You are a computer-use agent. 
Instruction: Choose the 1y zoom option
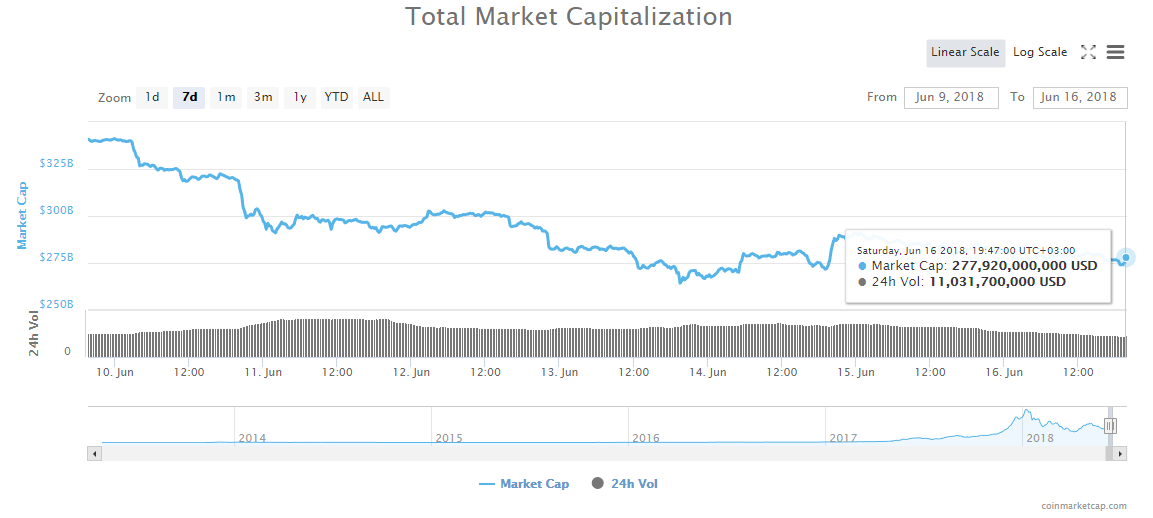tap(300, 97)
